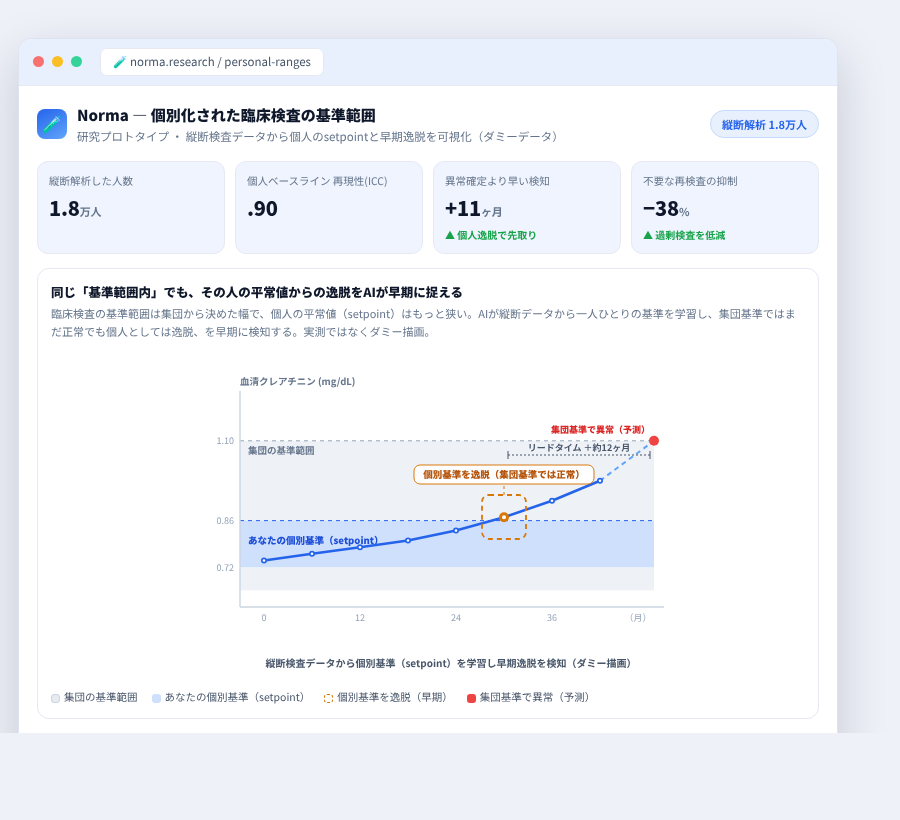The image size is (900, 820).
Task: Click the dashed orange 個別基準を逸脱（早期） legend icon
Action: click(328, 698)
